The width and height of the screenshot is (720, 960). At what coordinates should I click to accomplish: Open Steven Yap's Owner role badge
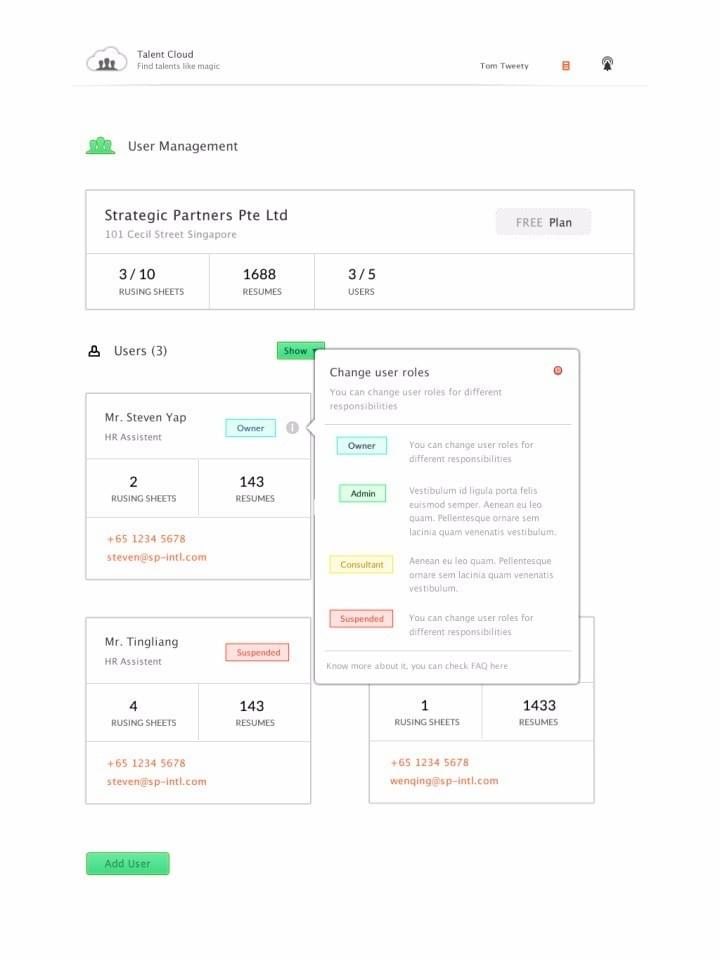tap(250, 428)
